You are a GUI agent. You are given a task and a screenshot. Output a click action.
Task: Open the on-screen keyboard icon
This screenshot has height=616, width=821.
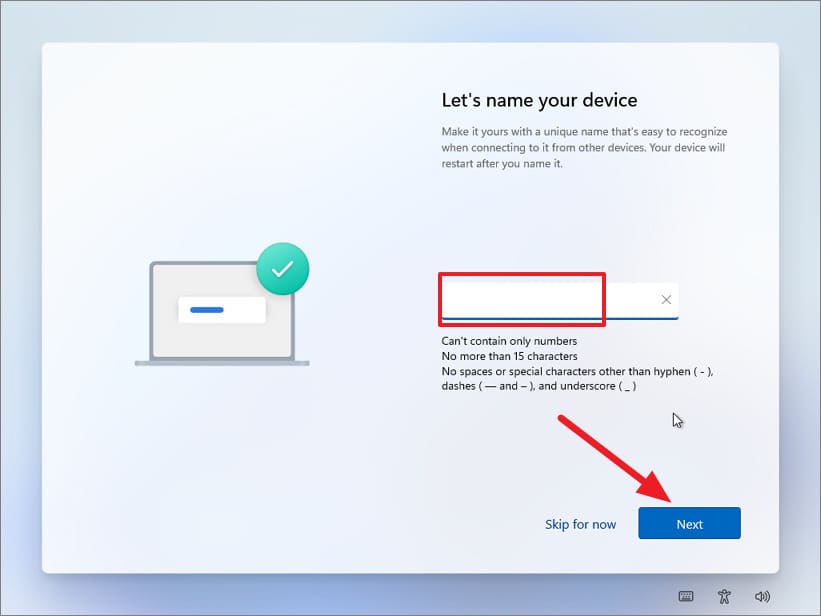[686, 596]
